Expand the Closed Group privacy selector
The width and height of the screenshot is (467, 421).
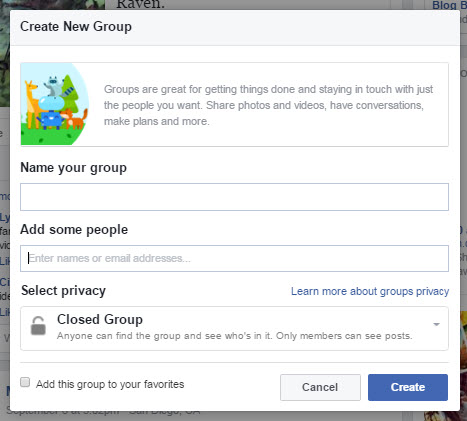coord(234,328)
